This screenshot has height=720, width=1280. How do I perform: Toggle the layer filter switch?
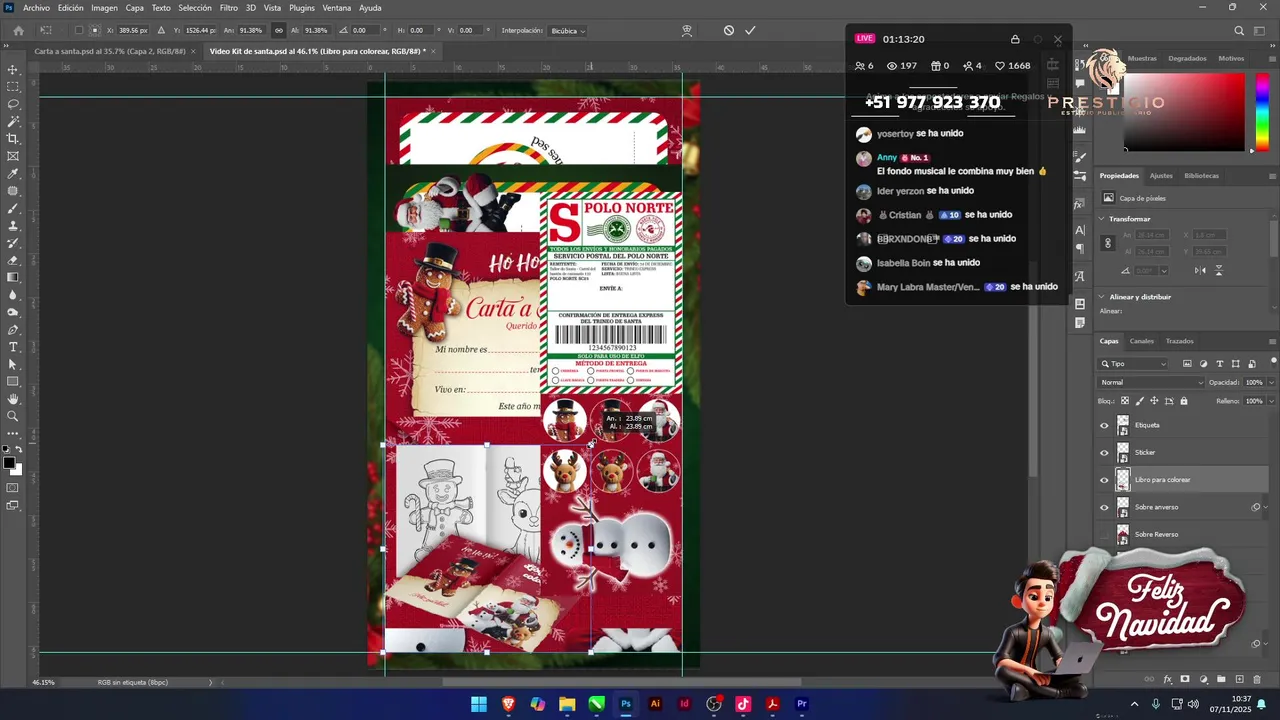(x=1273, y=361)
